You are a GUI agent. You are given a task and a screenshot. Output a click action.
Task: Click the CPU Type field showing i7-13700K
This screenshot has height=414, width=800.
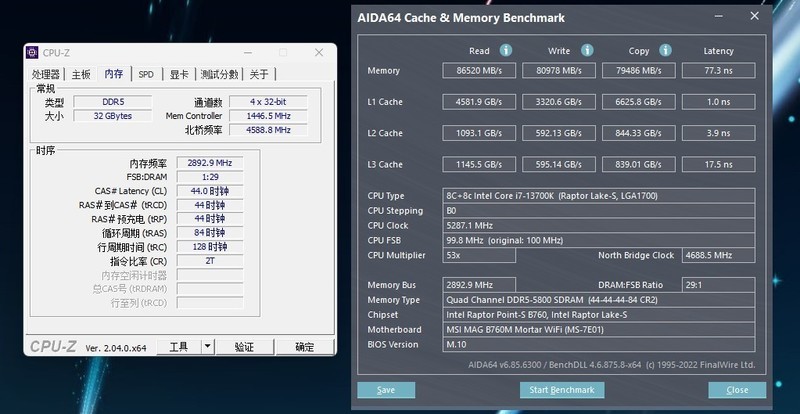598,196
